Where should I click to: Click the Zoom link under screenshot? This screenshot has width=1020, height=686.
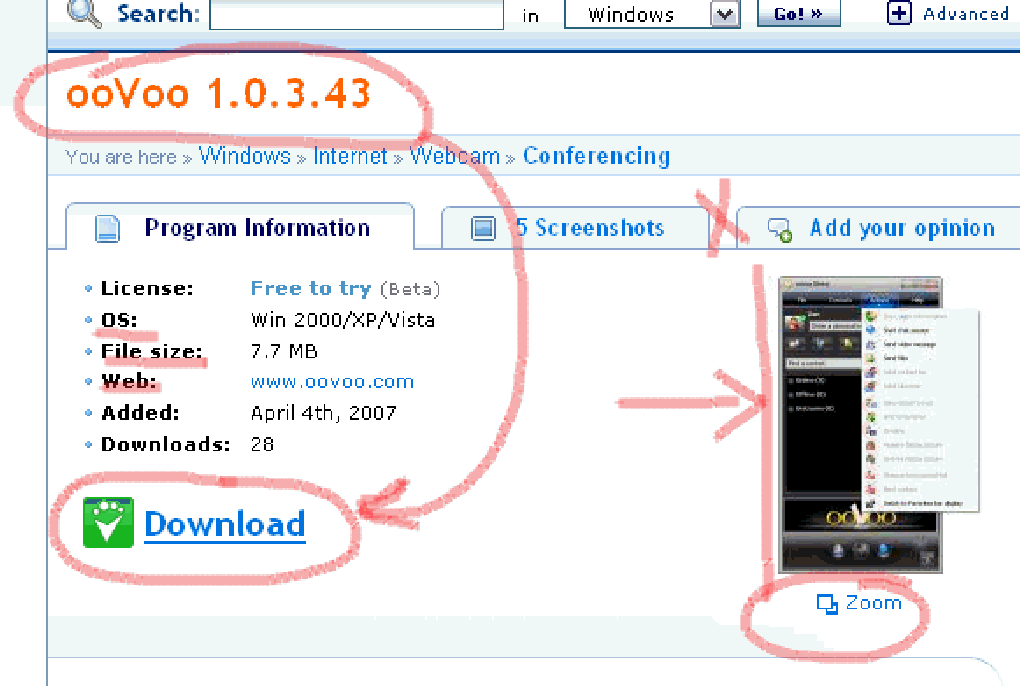tap(874, 603)
